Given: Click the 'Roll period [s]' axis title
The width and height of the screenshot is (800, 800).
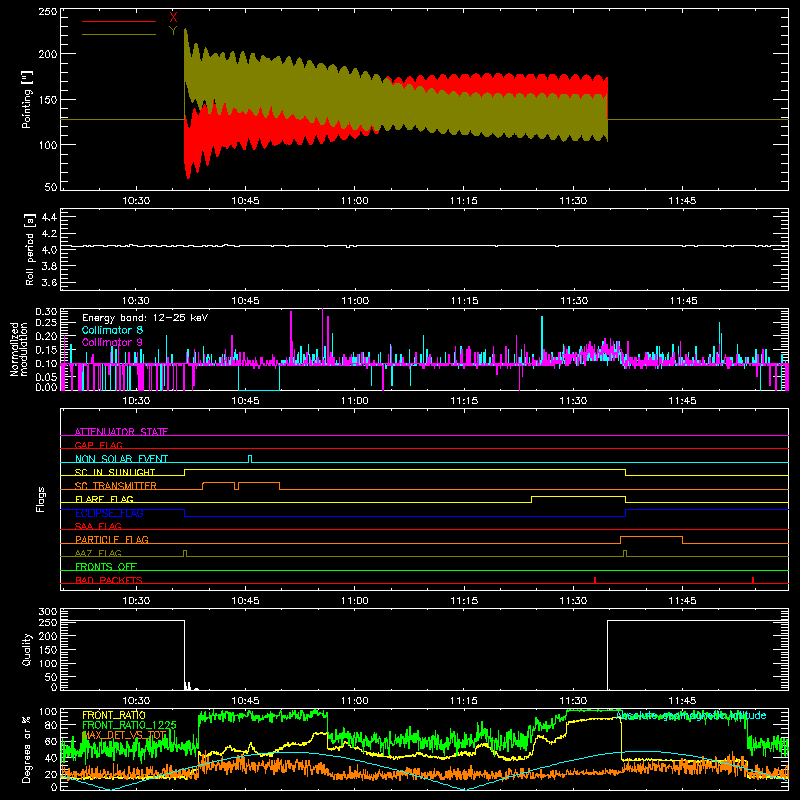Looking at the screenshot, I should click(30, 250).
